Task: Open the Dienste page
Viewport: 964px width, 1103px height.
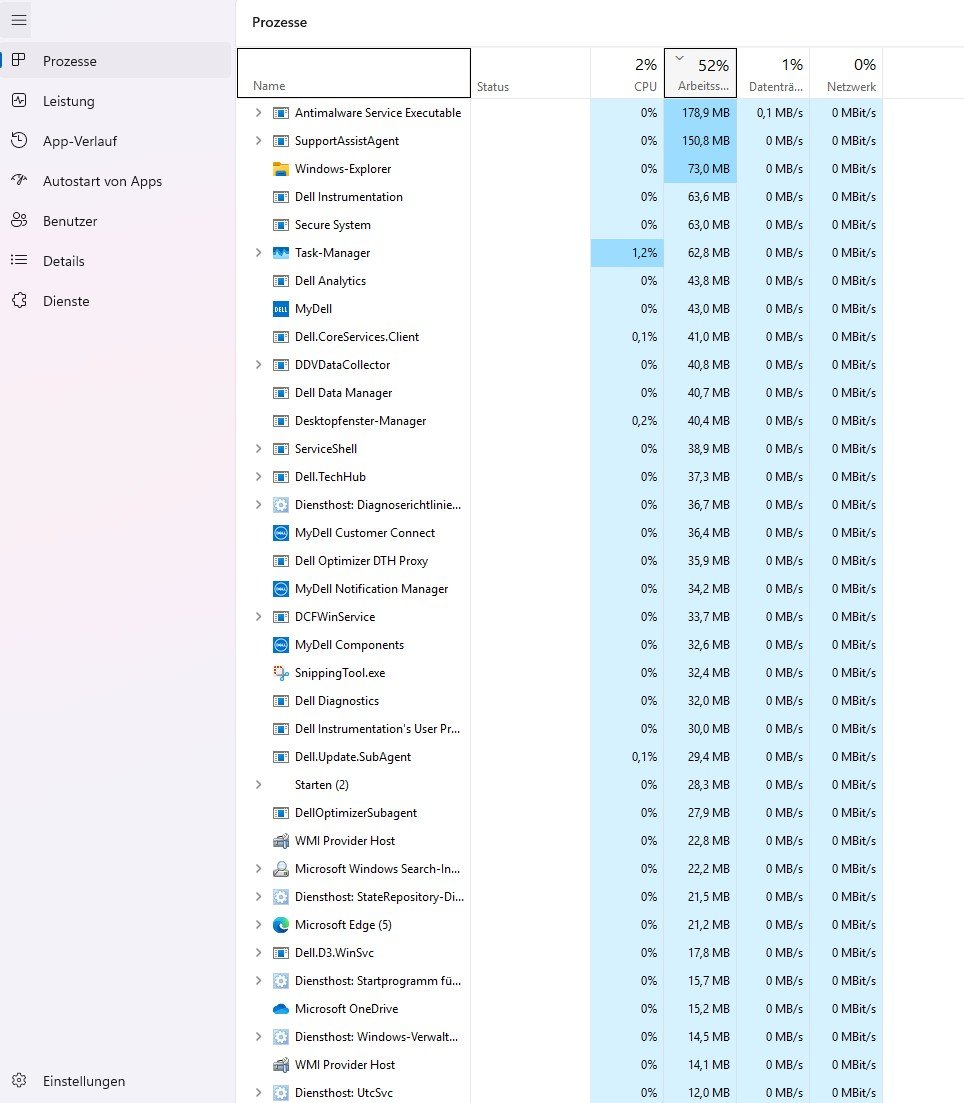Action: pyautogui.click(x=115, y=301)
